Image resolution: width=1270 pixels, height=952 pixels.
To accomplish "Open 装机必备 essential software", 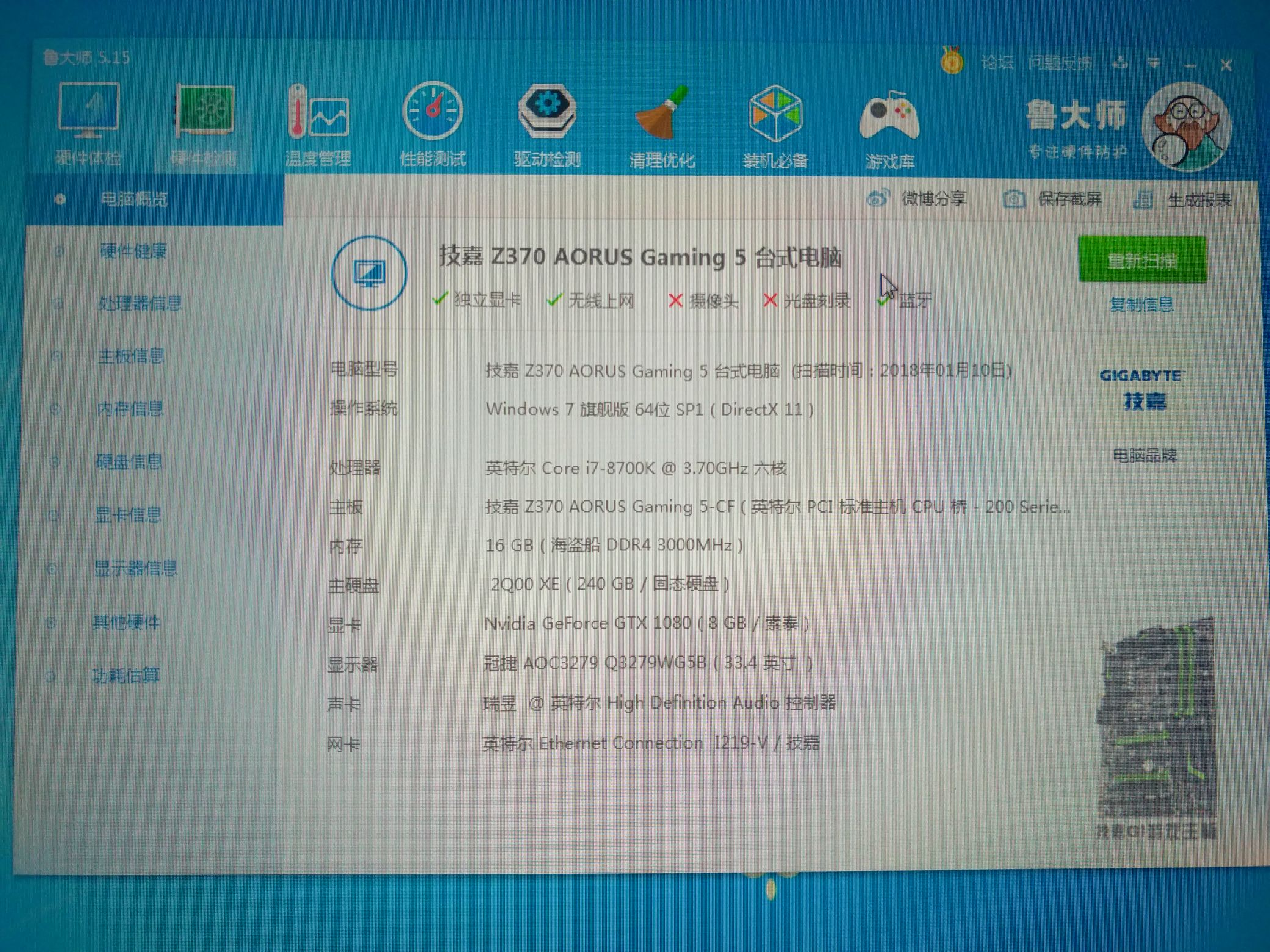I will [775, 127].
